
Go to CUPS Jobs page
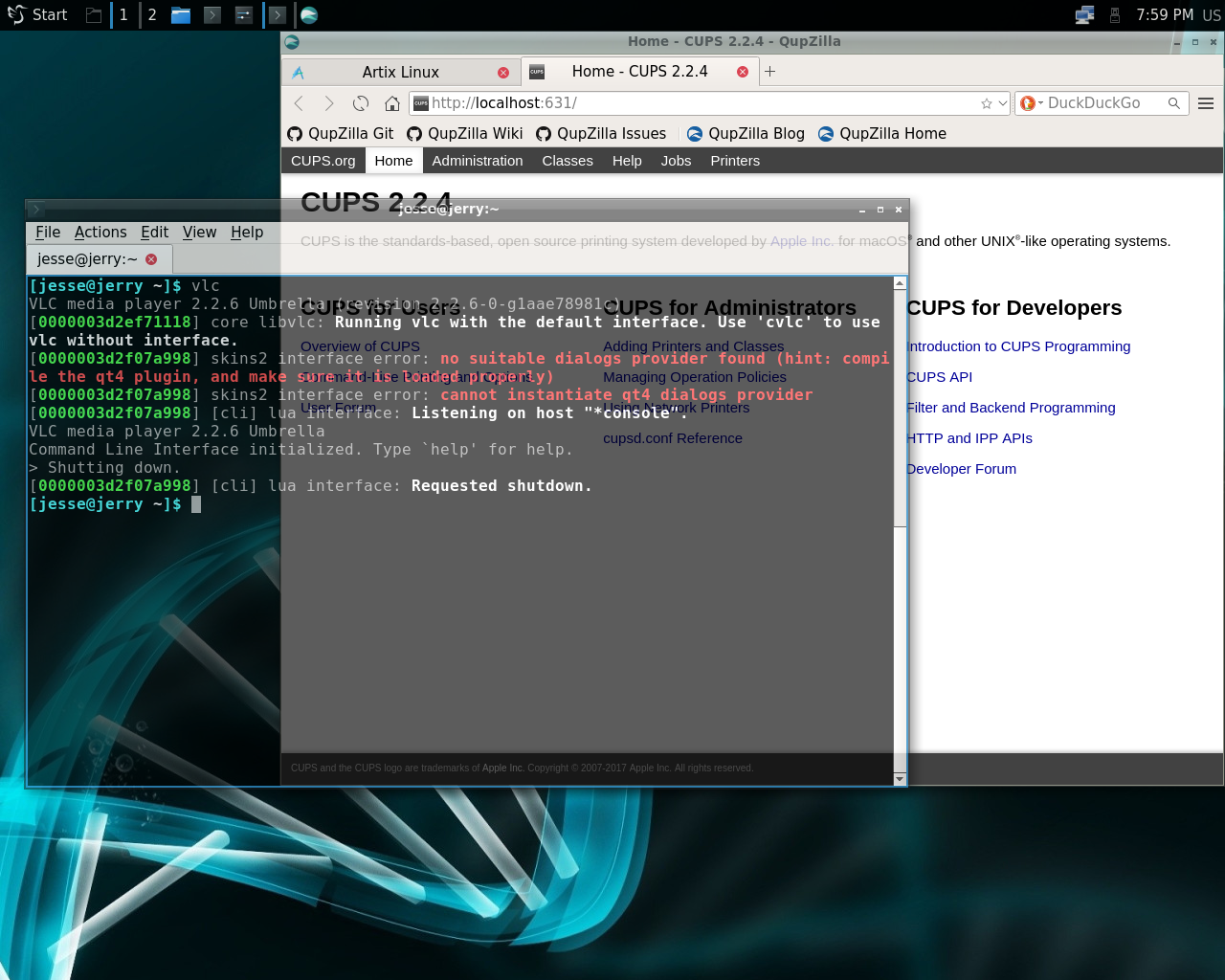[676, 161]
